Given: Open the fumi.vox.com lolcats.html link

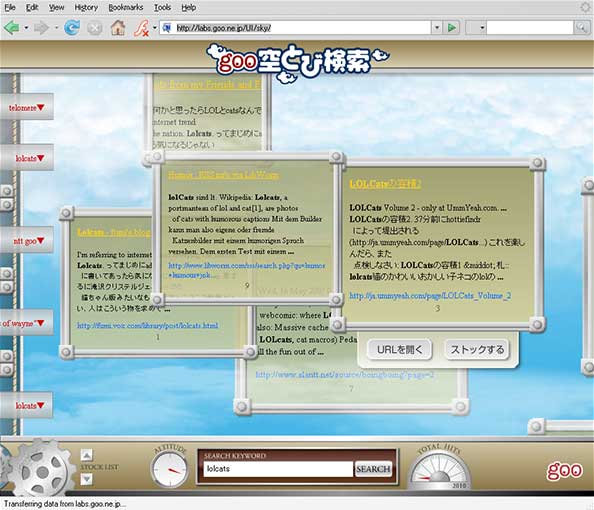Looking at the screenshot, I should pos(147,325).
